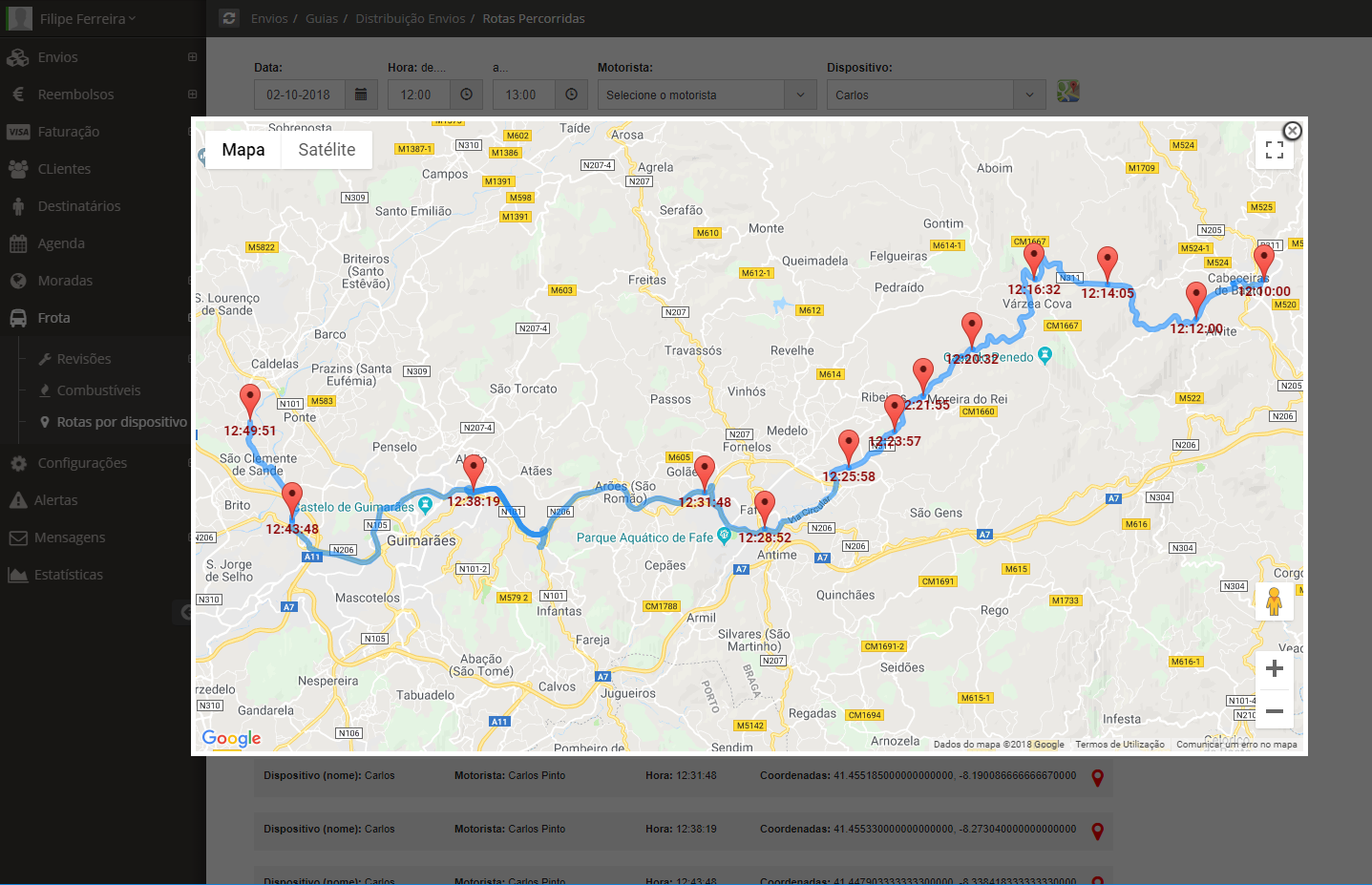Open Street View pegman
The image size is (1372, 885).
click(x=1274, y=601)
